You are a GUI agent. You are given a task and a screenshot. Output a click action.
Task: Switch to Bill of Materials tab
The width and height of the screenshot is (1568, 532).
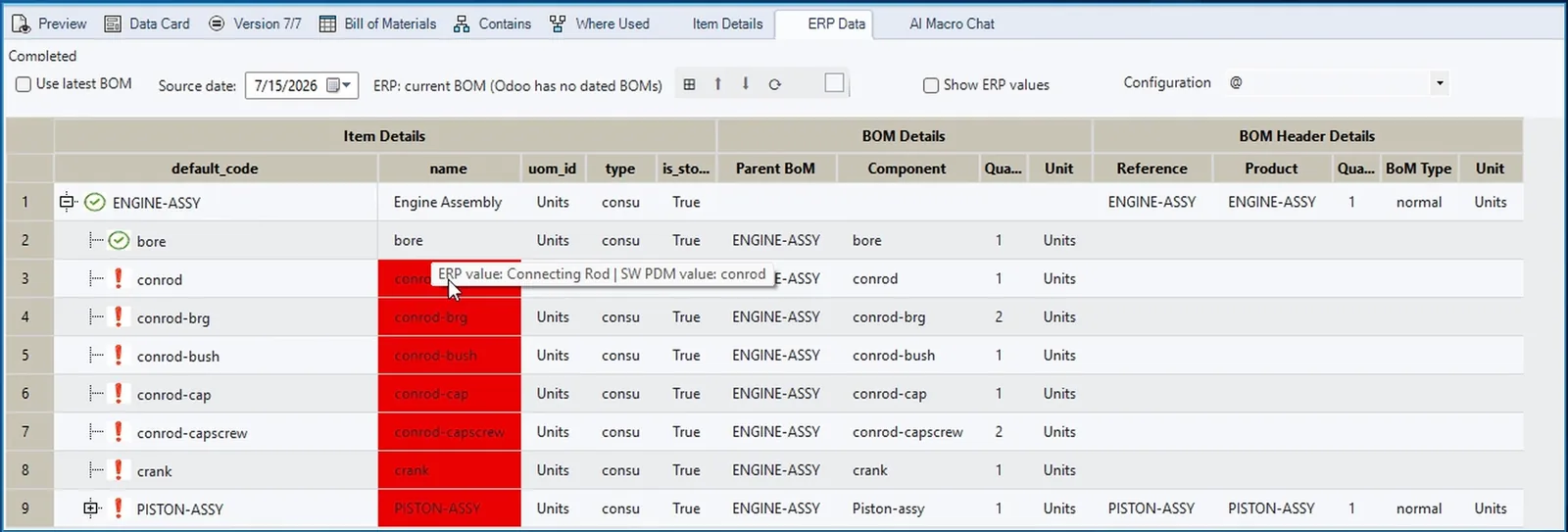(x=378, y=24)
